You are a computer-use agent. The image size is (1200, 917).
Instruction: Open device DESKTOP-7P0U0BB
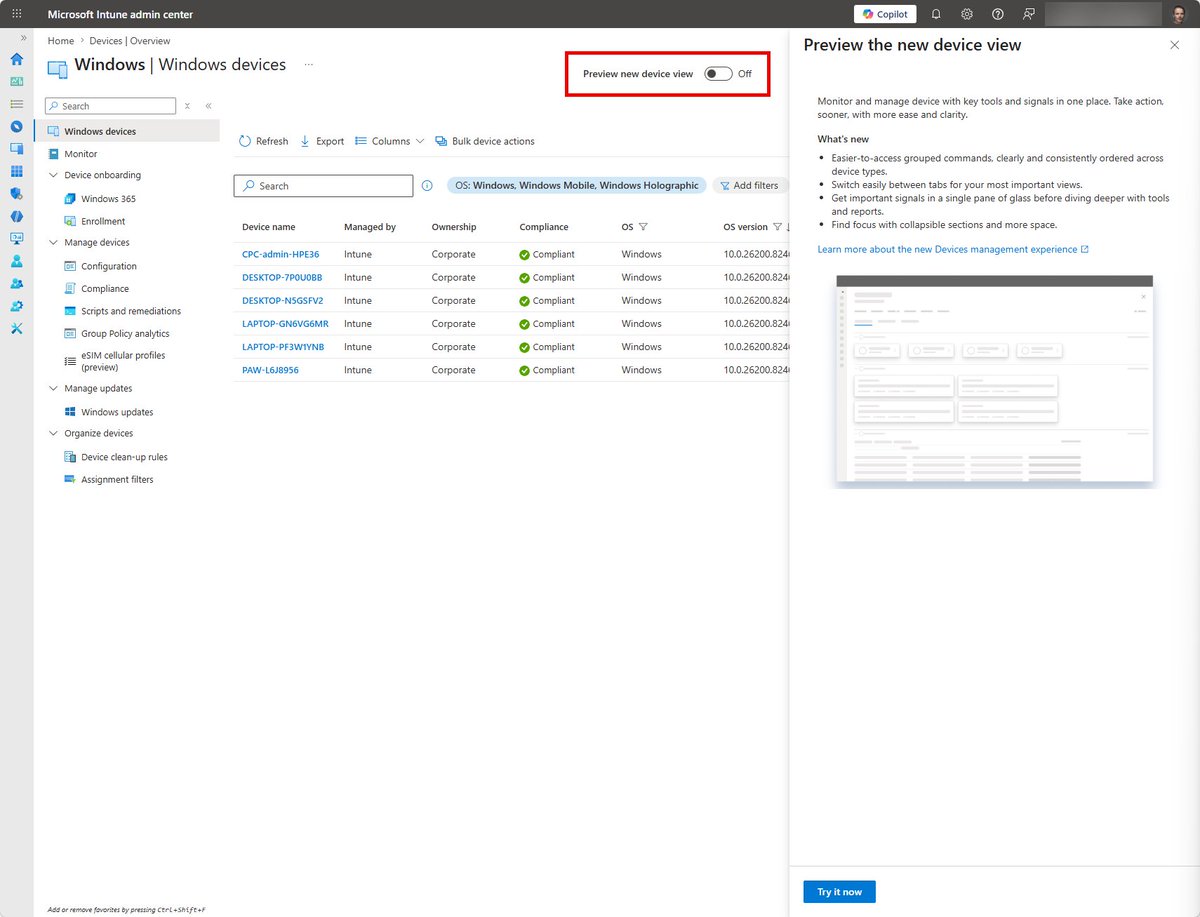tap(282, 278)
